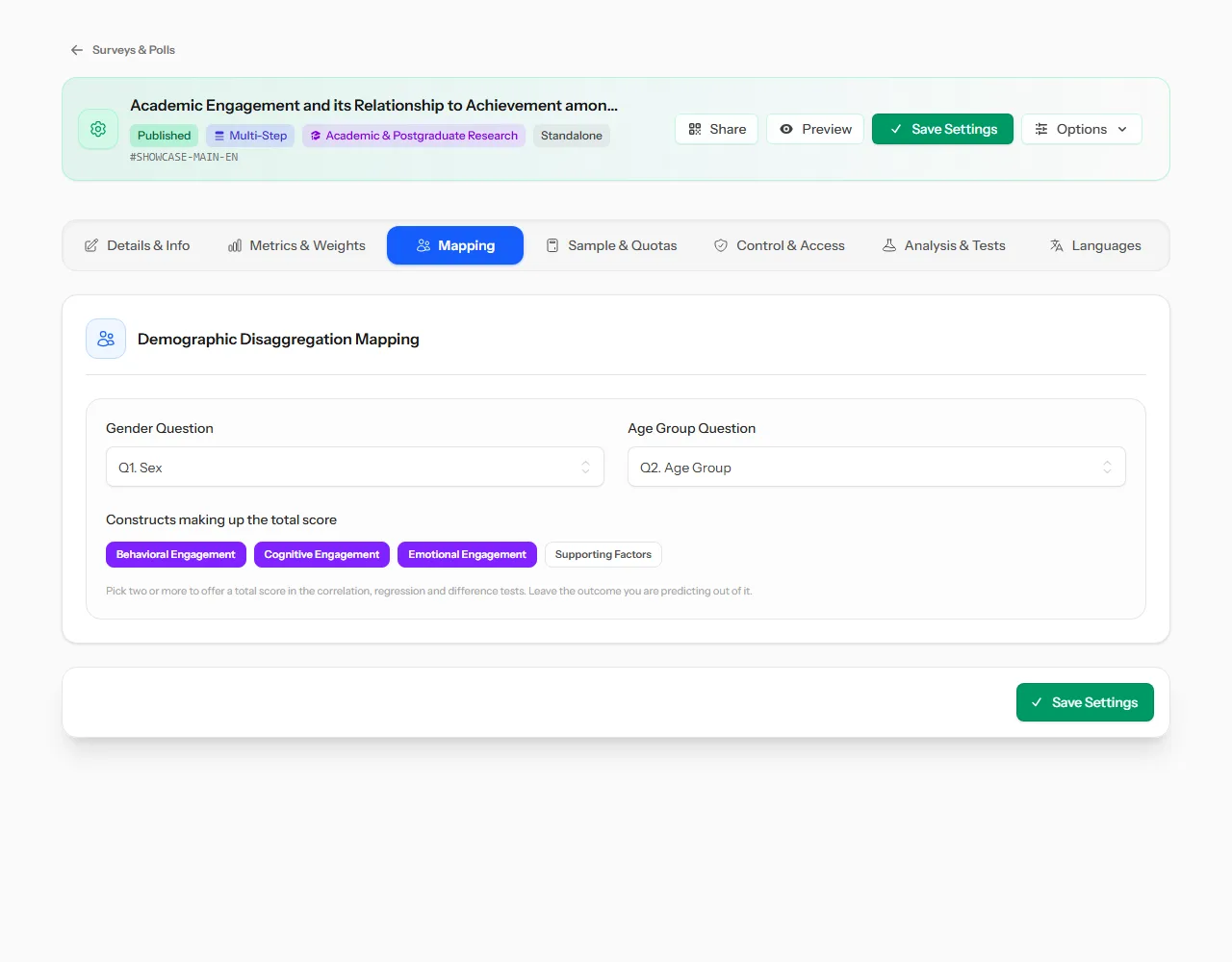Preview the survey
The height and width of the screenshot is (962, 1232).
[815, 129]
